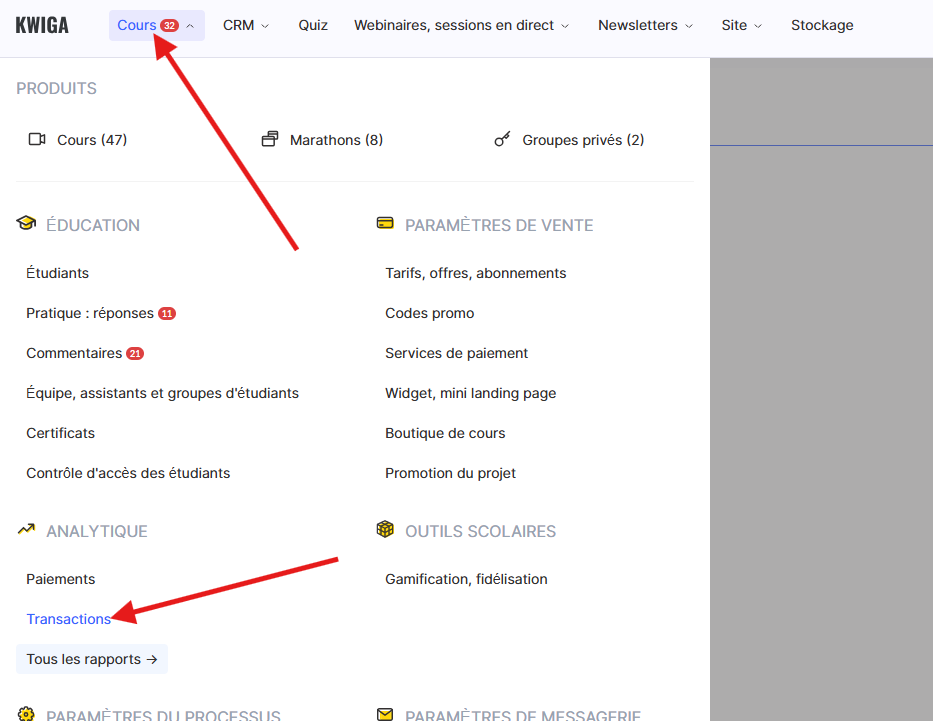Go to Stockage

point(822,26)
